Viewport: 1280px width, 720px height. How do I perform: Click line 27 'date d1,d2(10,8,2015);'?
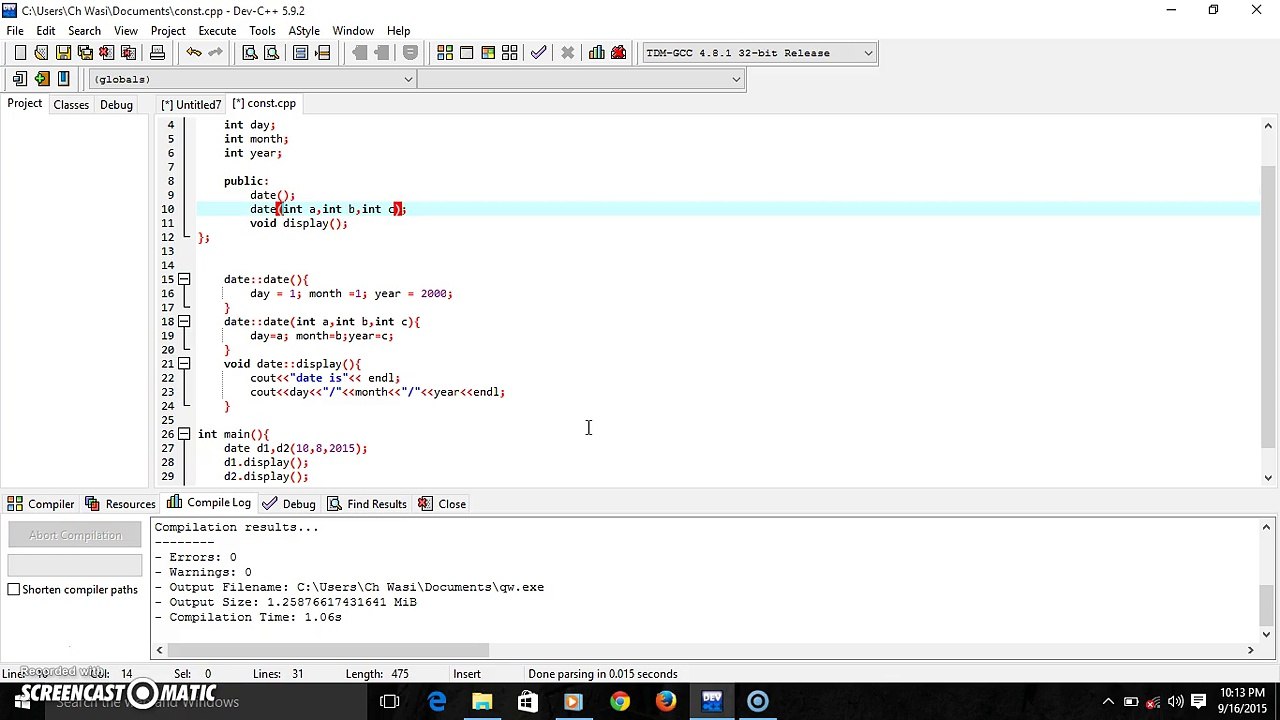295,448
